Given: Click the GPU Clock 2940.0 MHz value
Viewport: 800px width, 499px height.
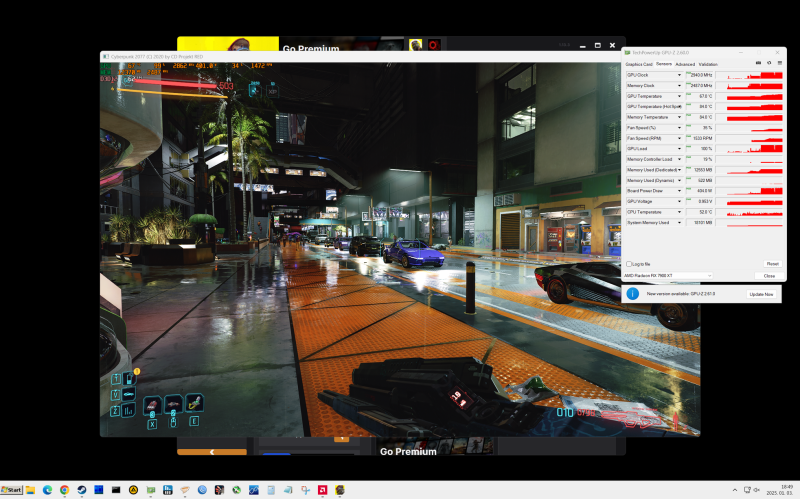Looking at the screenshot, I should (699, 75).
